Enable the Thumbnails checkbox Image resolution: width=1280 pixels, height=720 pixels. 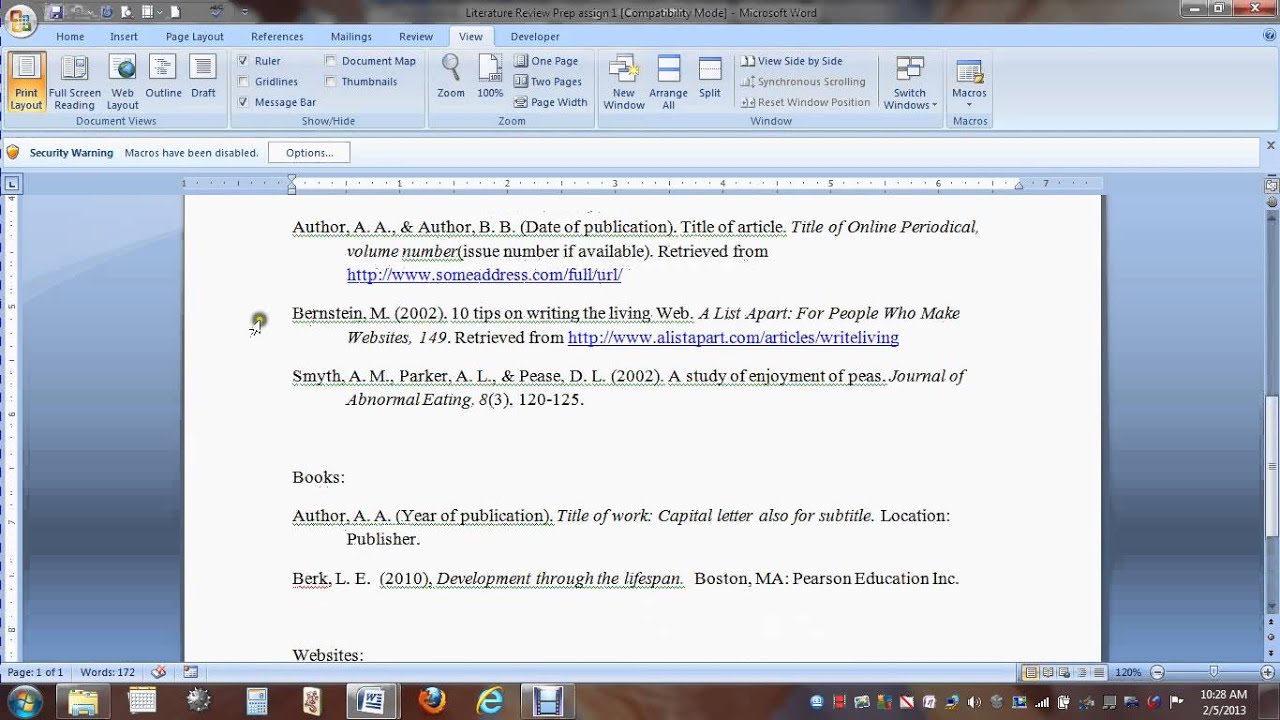(x=330, y=81)
